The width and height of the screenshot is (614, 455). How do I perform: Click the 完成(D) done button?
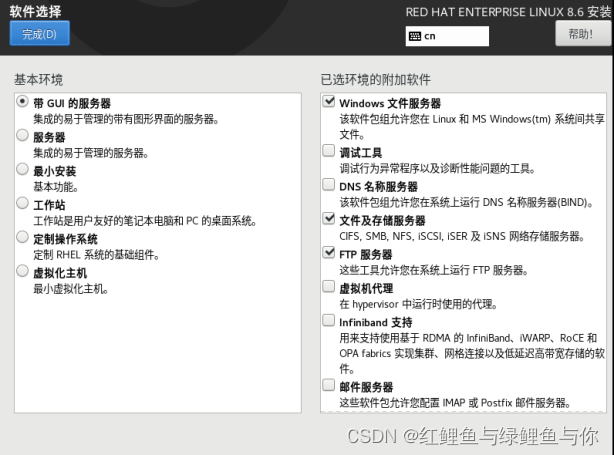coord(40,34)
